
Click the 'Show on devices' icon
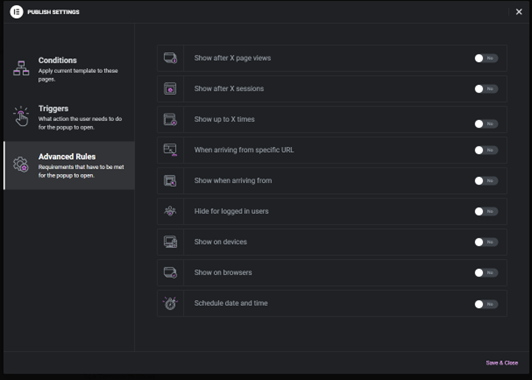(170, 242)
